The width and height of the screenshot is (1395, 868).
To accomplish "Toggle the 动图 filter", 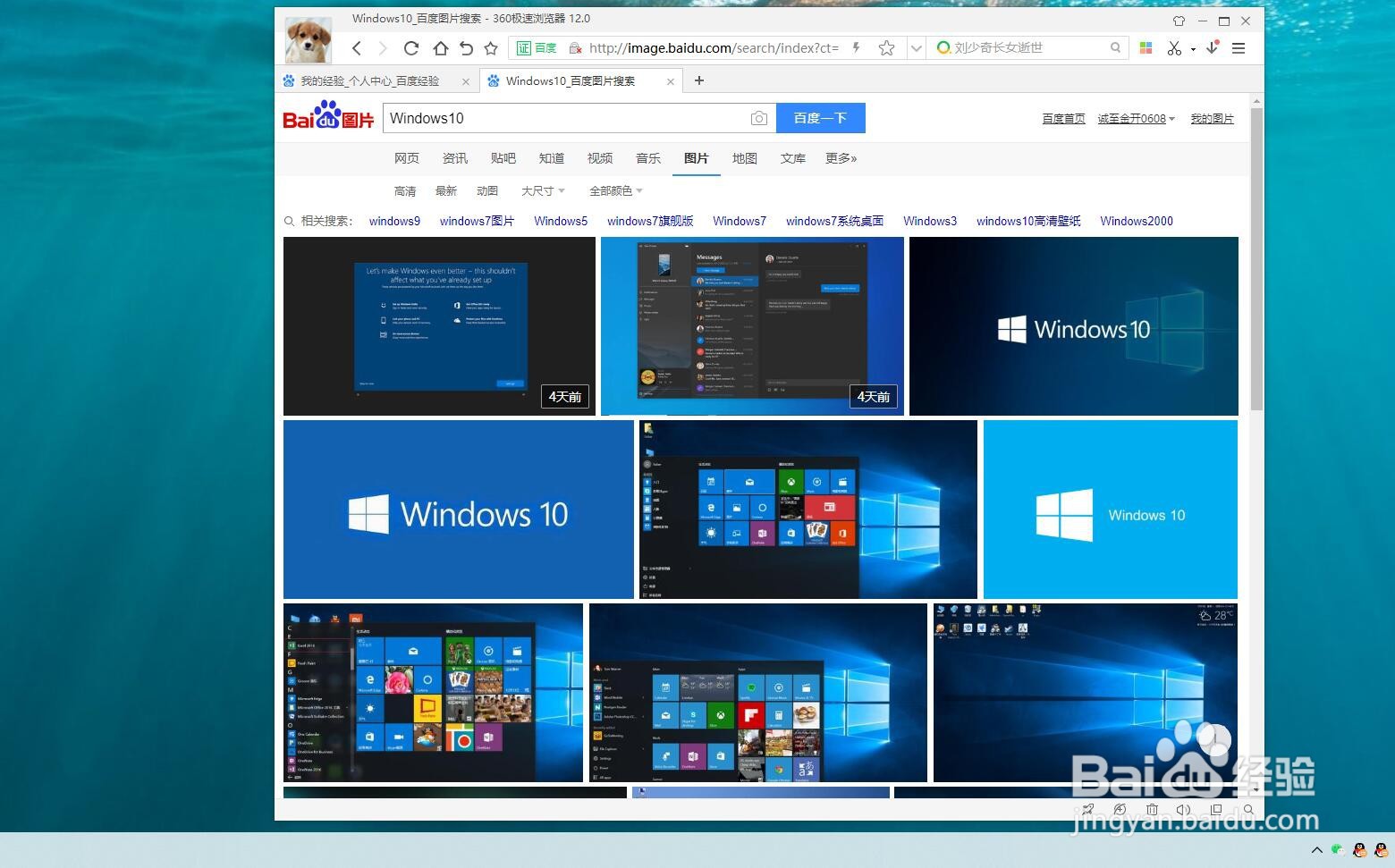I will point(487,191).
